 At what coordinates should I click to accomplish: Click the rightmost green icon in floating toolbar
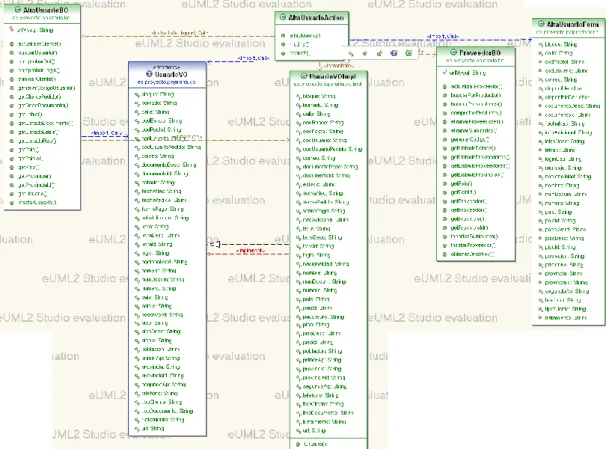(x=409, y=53)
